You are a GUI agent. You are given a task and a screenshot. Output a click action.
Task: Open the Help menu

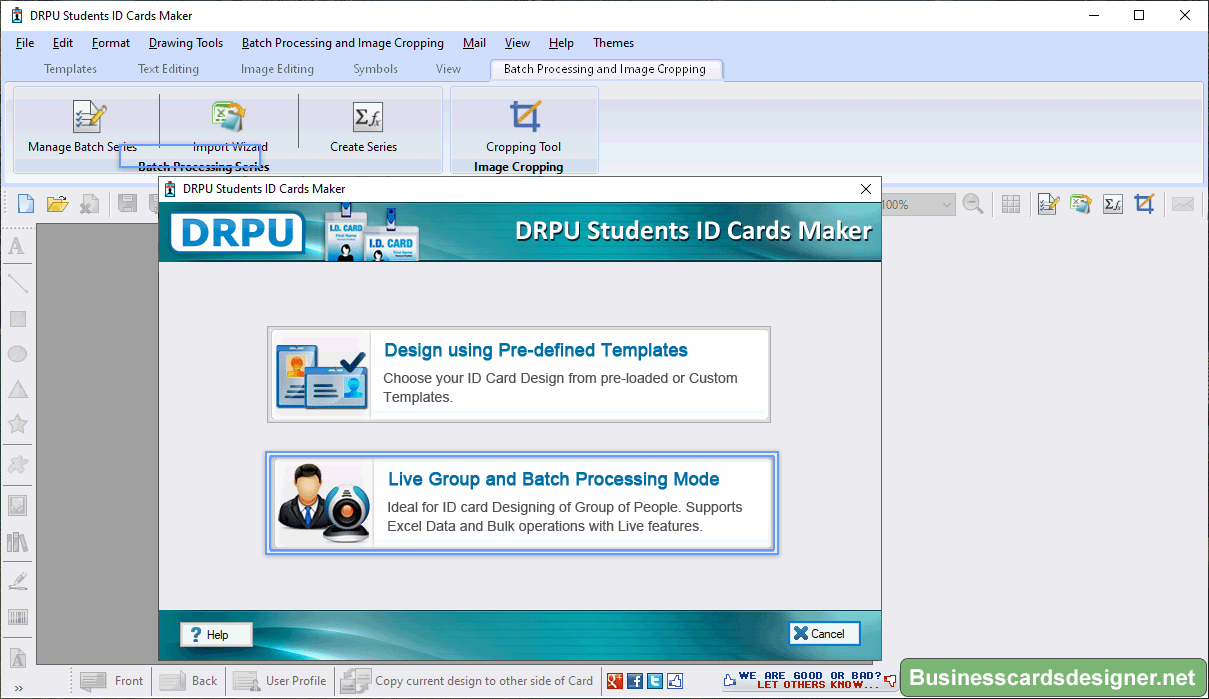tap(562, 43)
